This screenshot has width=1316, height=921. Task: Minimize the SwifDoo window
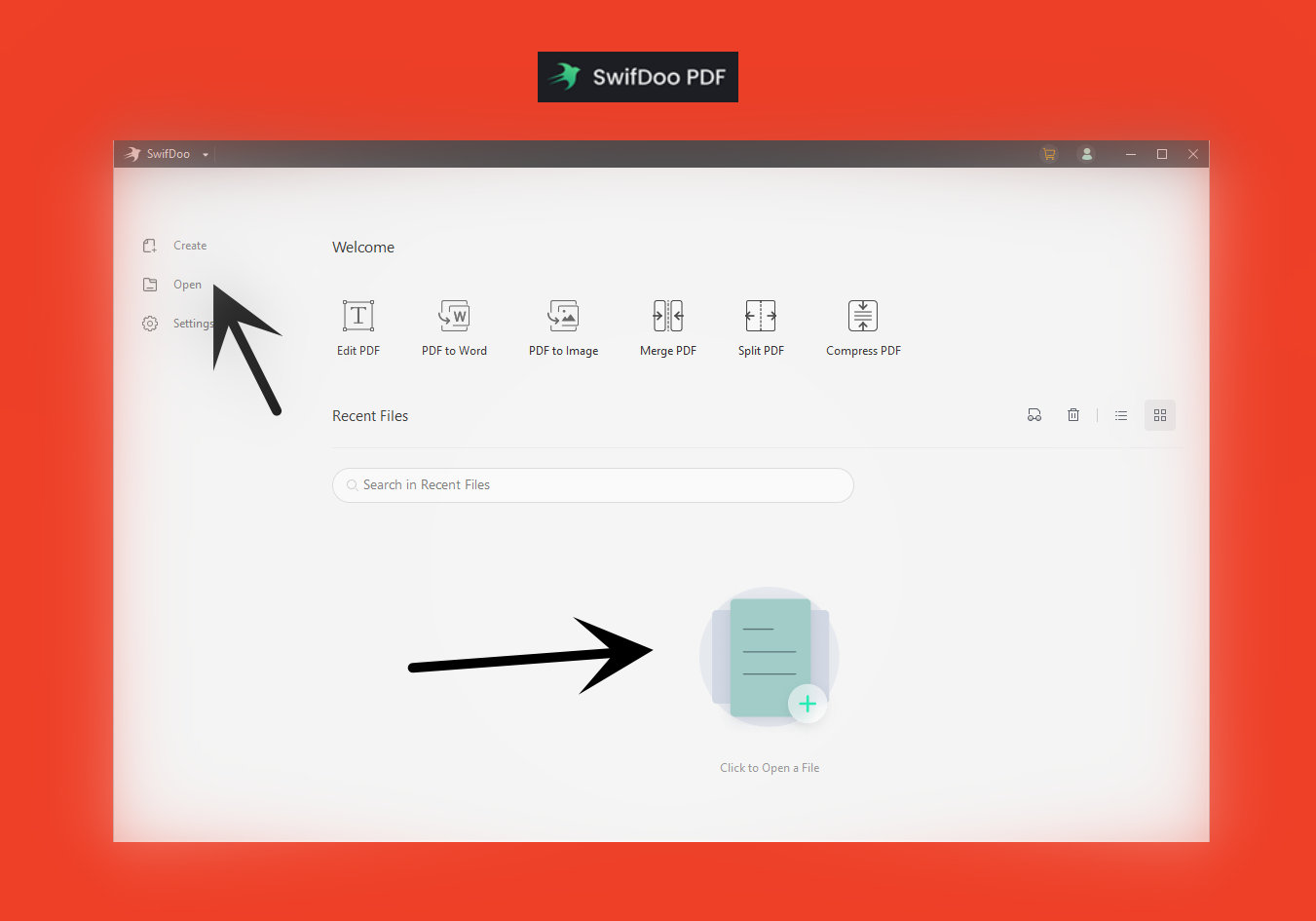click(1131, 154)
